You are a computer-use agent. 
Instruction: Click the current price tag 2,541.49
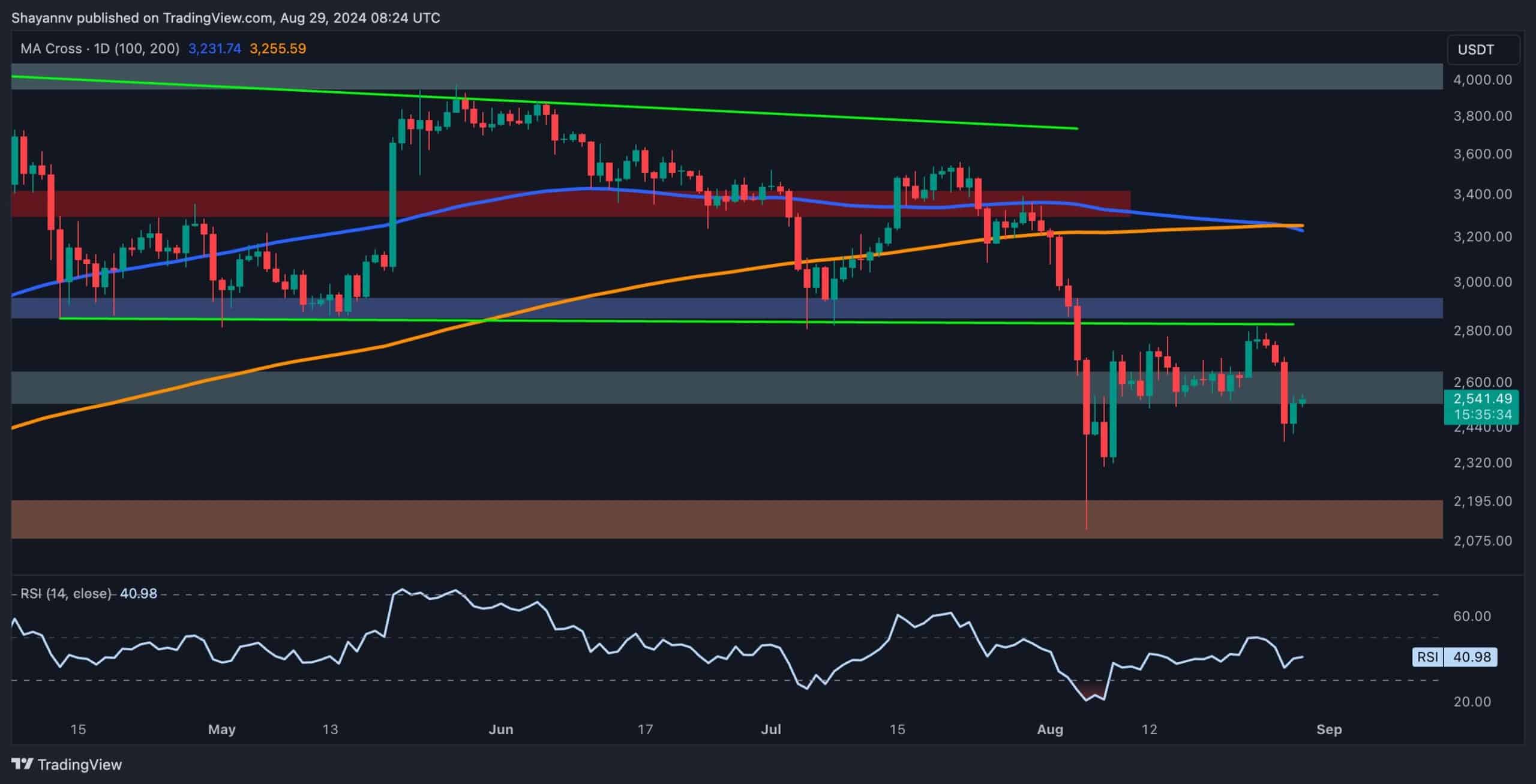1481,399
